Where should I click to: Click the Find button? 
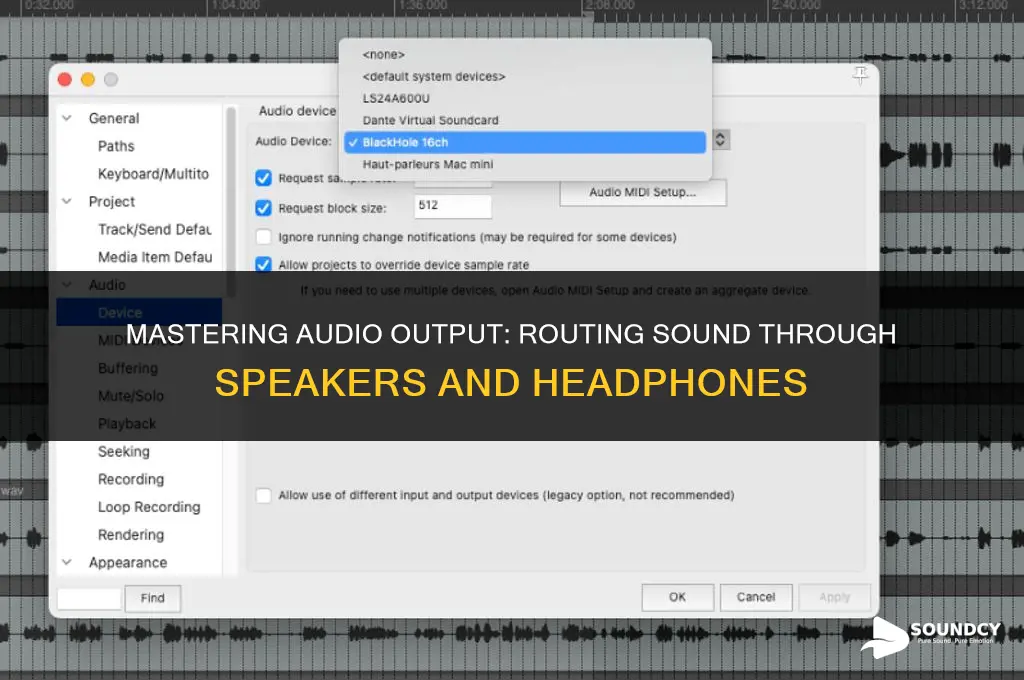[152, 598]
